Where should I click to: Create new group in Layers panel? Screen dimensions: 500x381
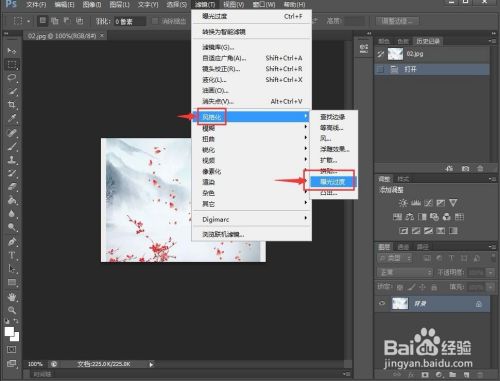(452, 375)
